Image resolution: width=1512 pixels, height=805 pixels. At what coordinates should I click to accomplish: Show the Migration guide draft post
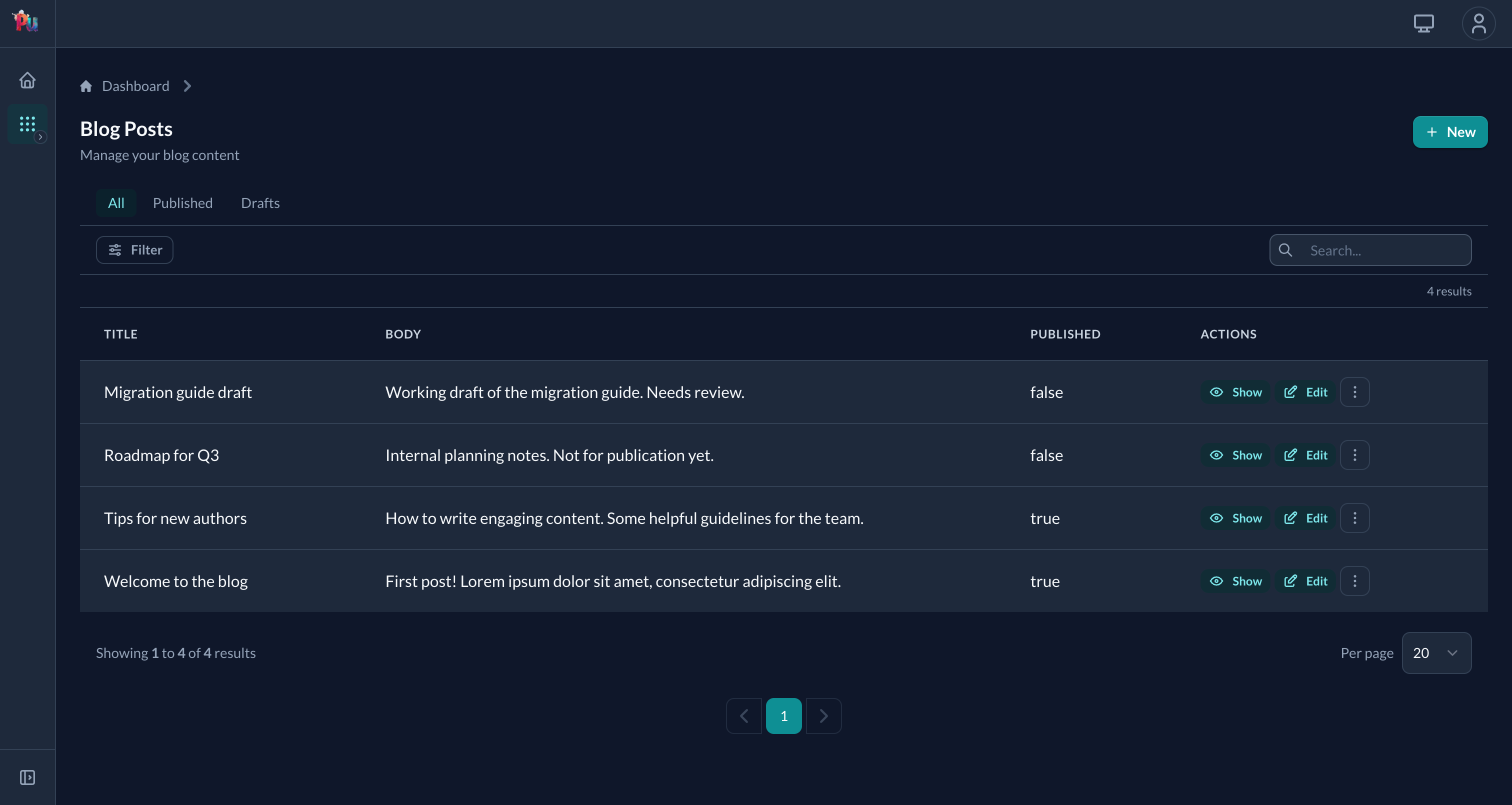tap(1235, 392)
